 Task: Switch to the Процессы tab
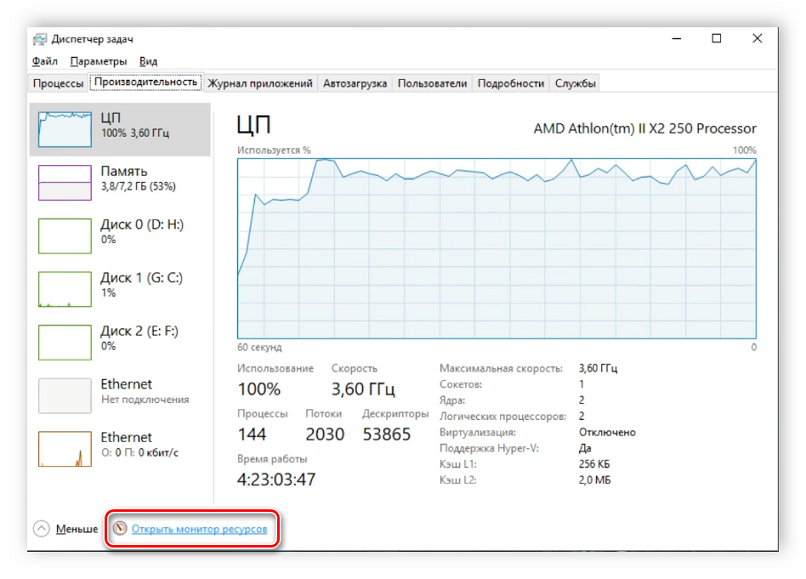57,84
